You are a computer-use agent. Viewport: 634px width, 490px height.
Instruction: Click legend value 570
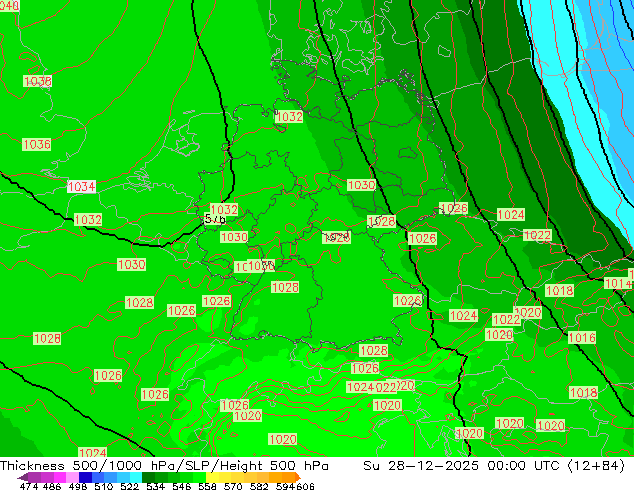(x=233, y=486)
